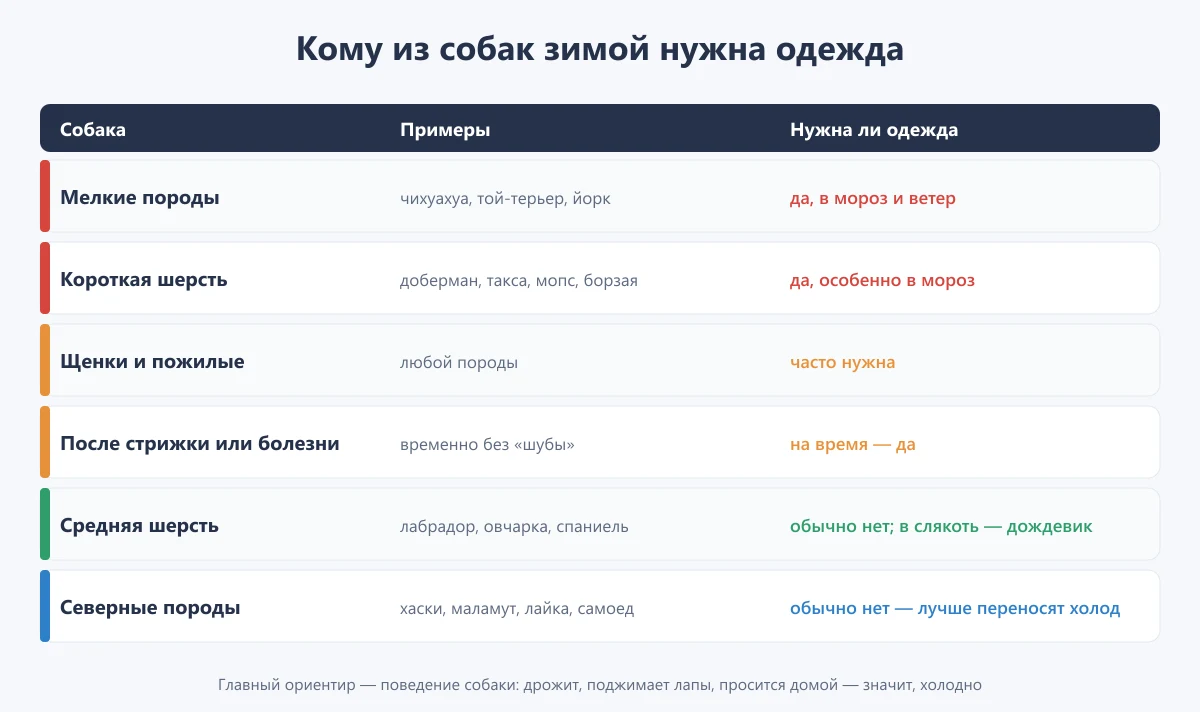Click the answer "да, в мороз и ветер"
The image size is (1200, 712).
point(873,198)
